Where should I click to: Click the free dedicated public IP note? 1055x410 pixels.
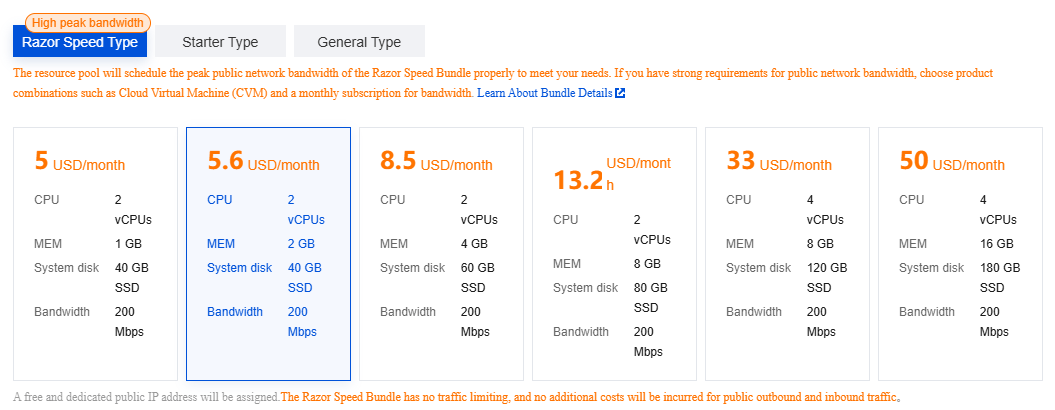click(x=147, y=398)
